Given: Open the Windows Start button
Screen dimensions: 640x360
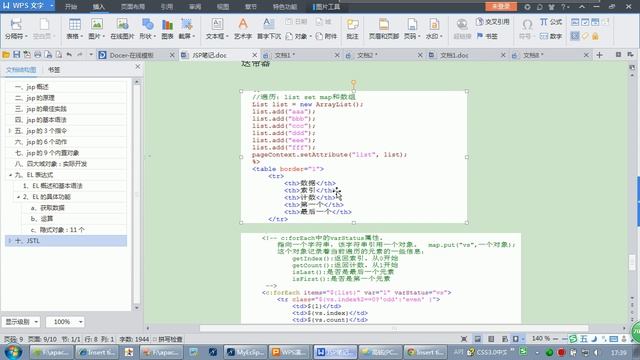Looking at the screenshot, I should point(13,352).
